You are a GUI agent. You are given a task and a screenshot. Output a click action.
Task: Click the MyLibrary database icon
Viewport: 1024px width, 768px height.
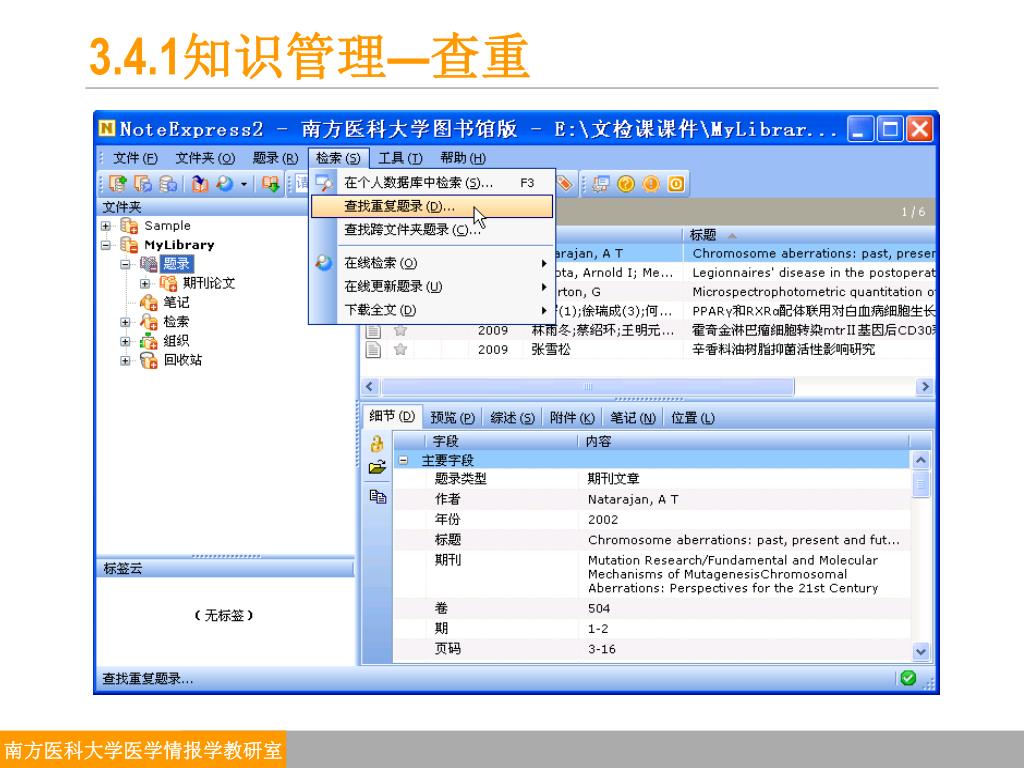click(x=129, y=245)
